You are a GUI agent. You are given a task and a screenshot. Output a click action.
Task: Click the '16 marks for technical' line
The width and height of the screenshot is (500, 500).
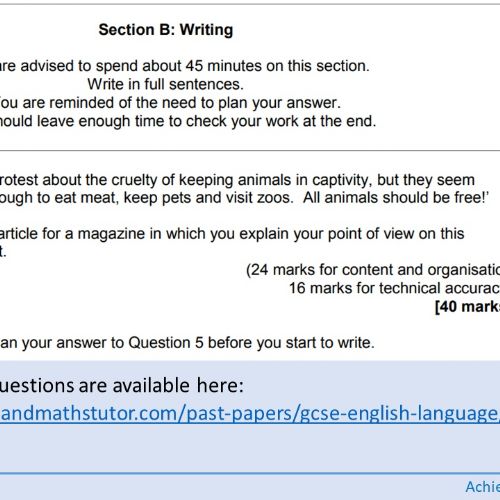point(394,288)
